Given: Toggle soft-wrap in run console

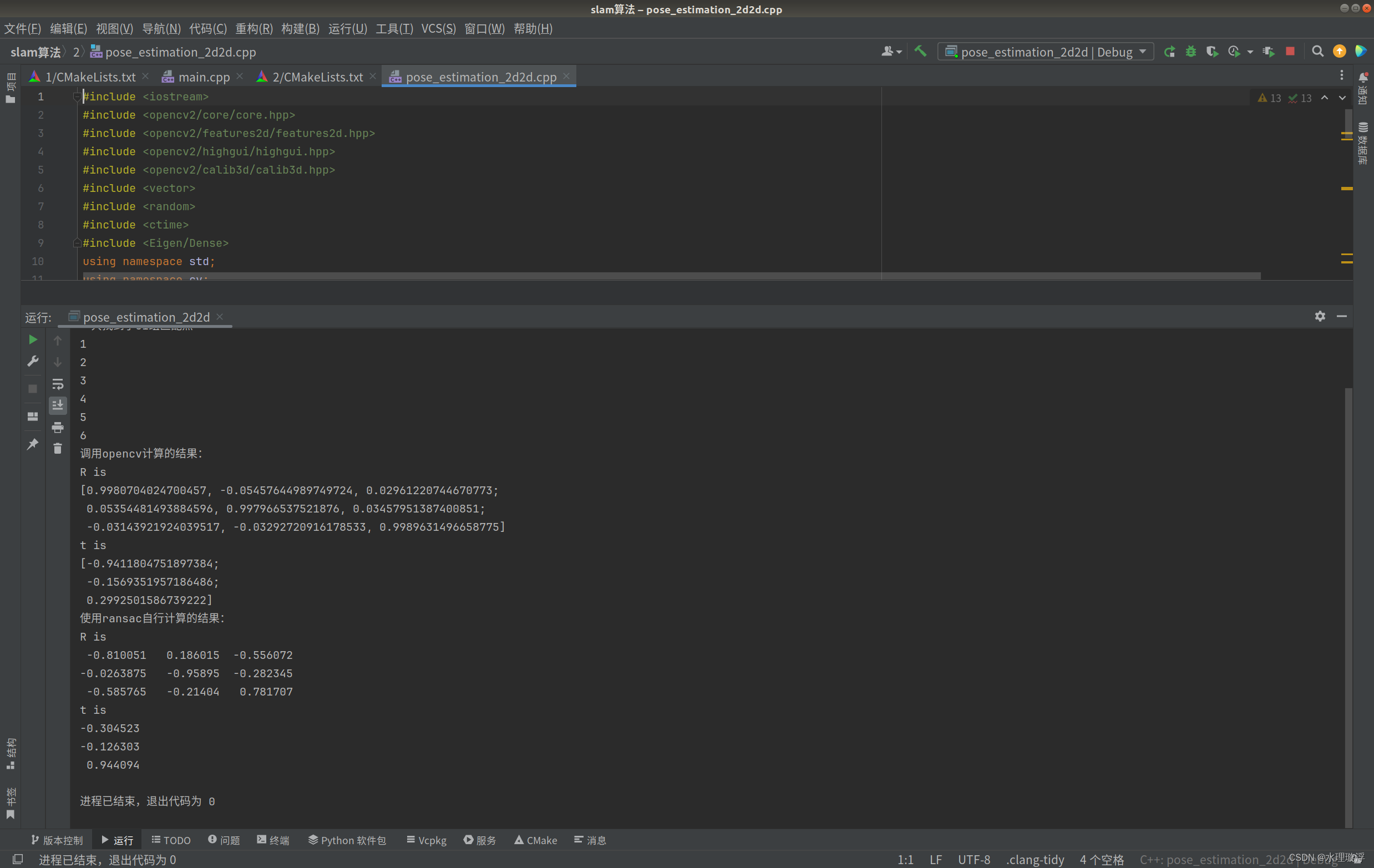Looking at the screenshot, I should (x=58, y=383).
